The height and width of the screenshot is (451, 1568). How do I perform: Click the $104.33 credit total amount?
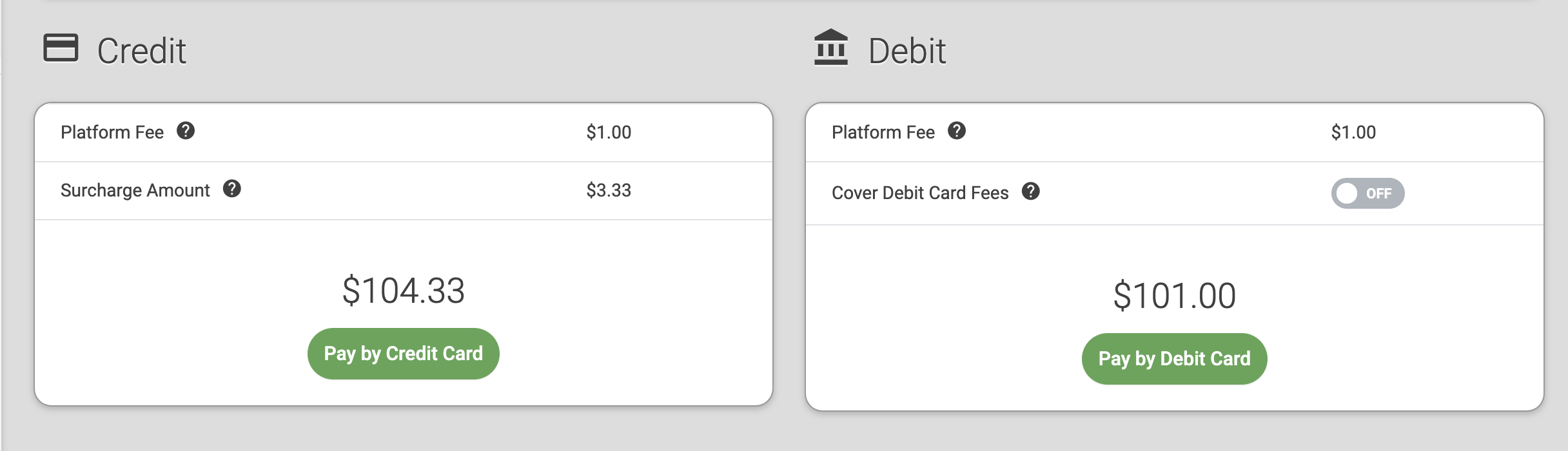click(404, 291)
